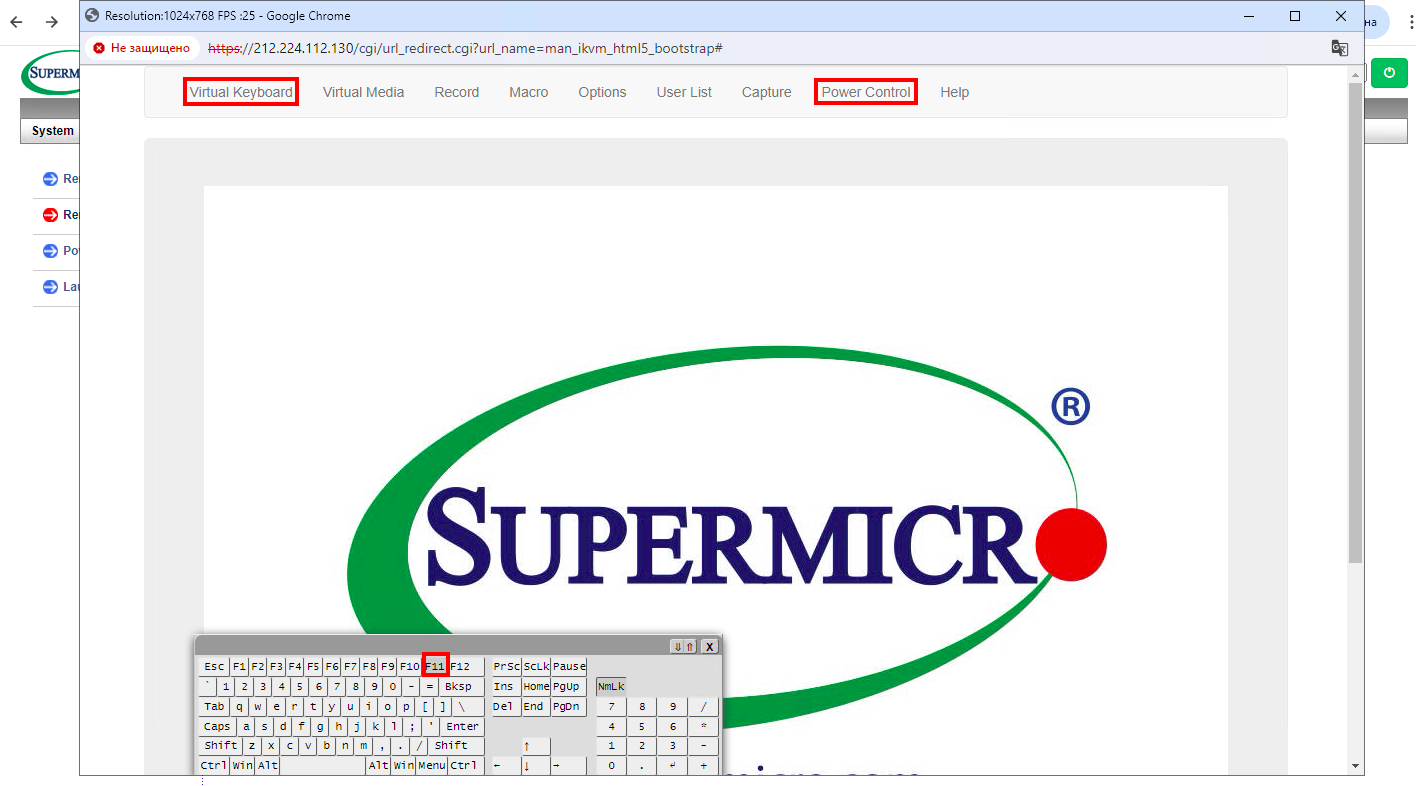1416x786 pixels.
Task: Click the Esc key on virtual keyboard
Action: pyautogui.click(x=214, y=666)
